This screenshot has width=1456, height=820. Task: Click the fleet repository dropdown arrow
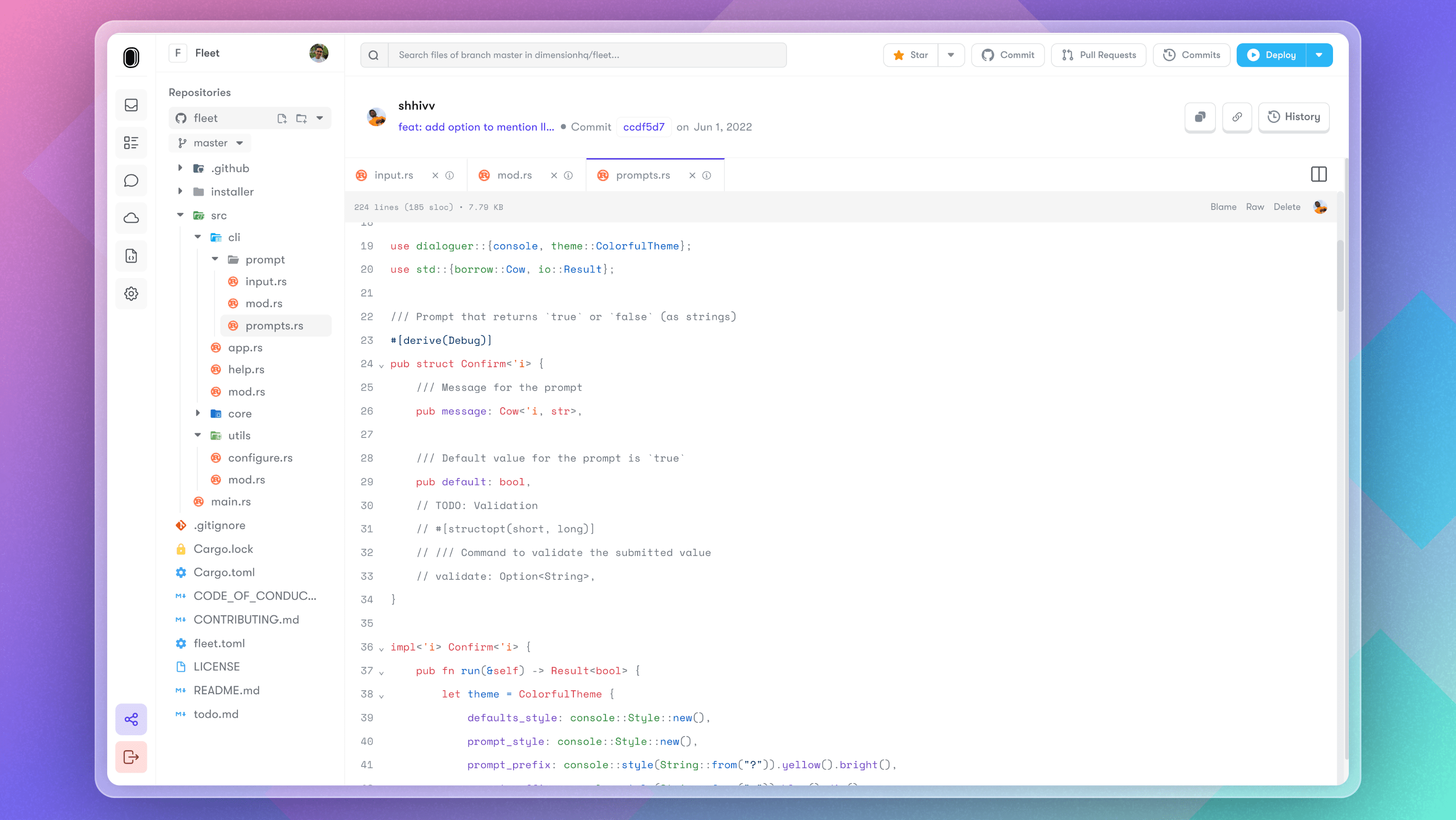(x=322, y=118)
